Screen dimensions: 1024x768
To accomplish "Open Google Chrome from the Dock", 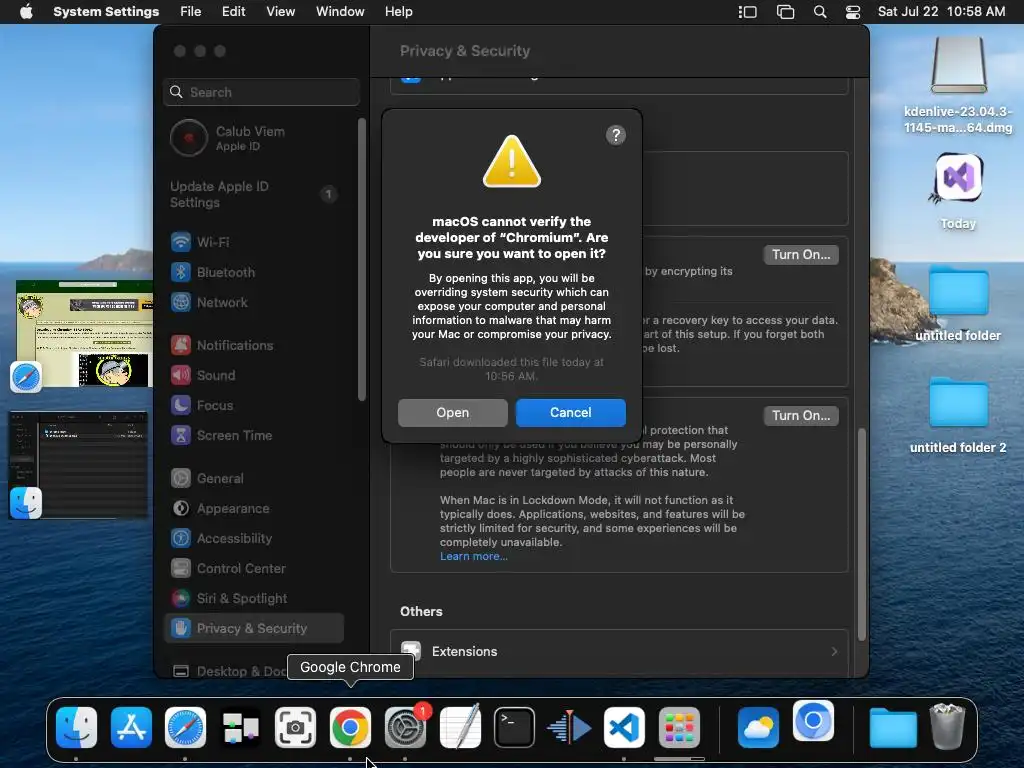I will pos(350,728).
